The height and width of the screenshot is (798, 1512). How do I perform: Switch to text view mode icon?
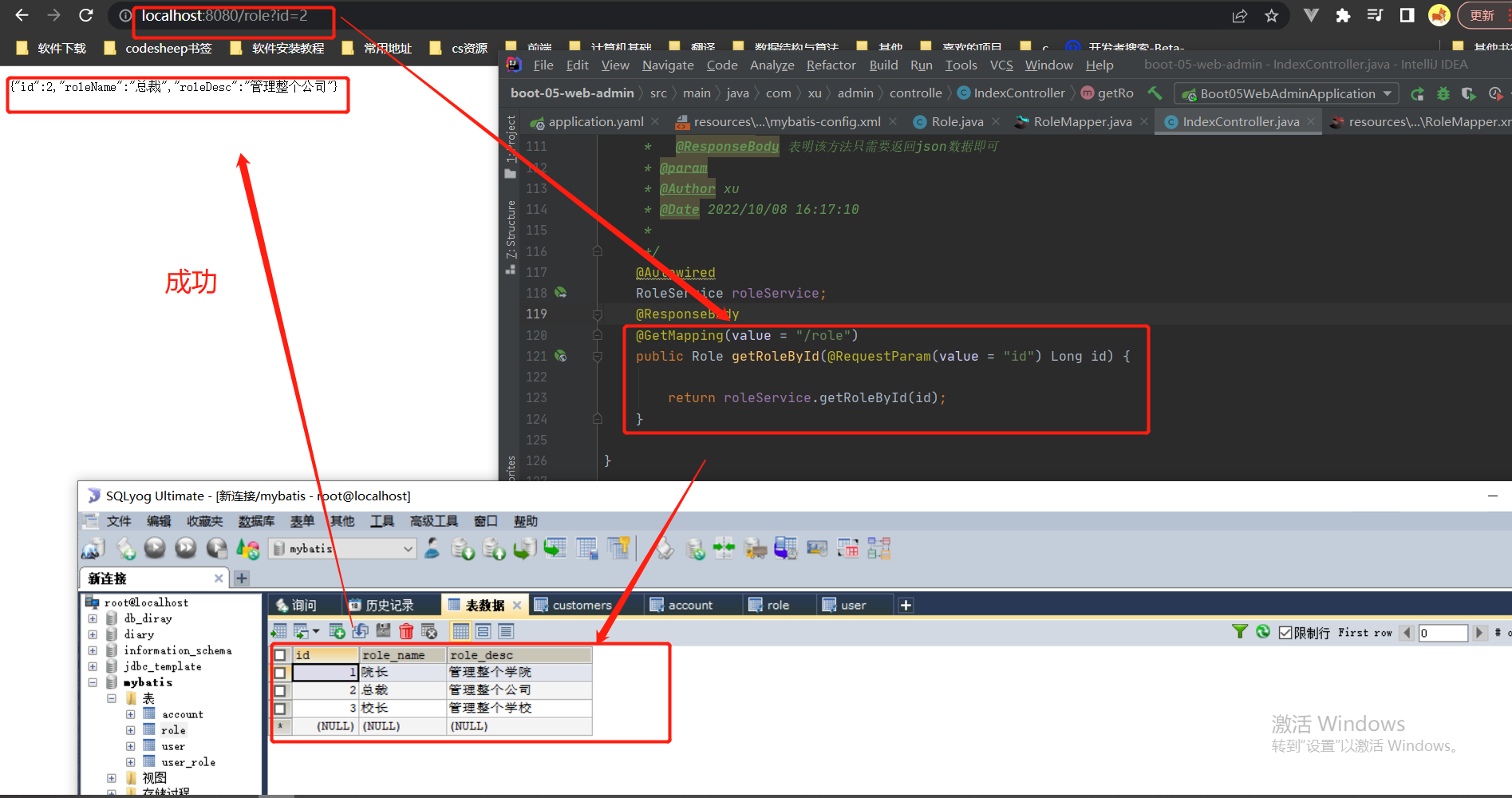coord(506,631)
